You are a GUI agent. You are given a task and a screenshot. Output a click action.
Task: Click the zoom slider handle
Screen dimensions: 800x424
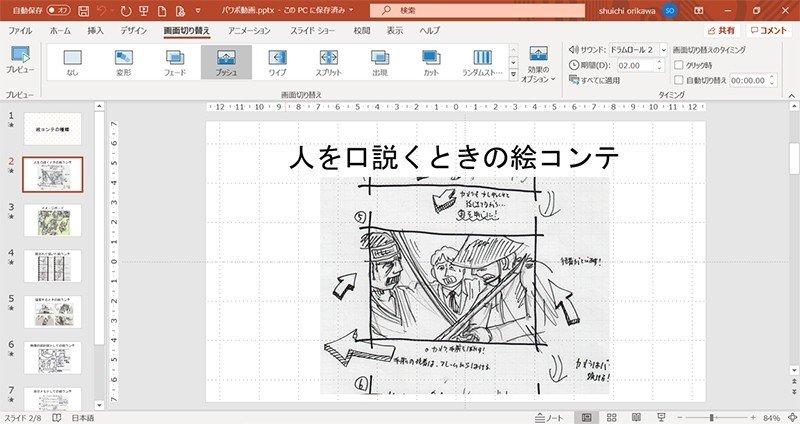[711, 418]
